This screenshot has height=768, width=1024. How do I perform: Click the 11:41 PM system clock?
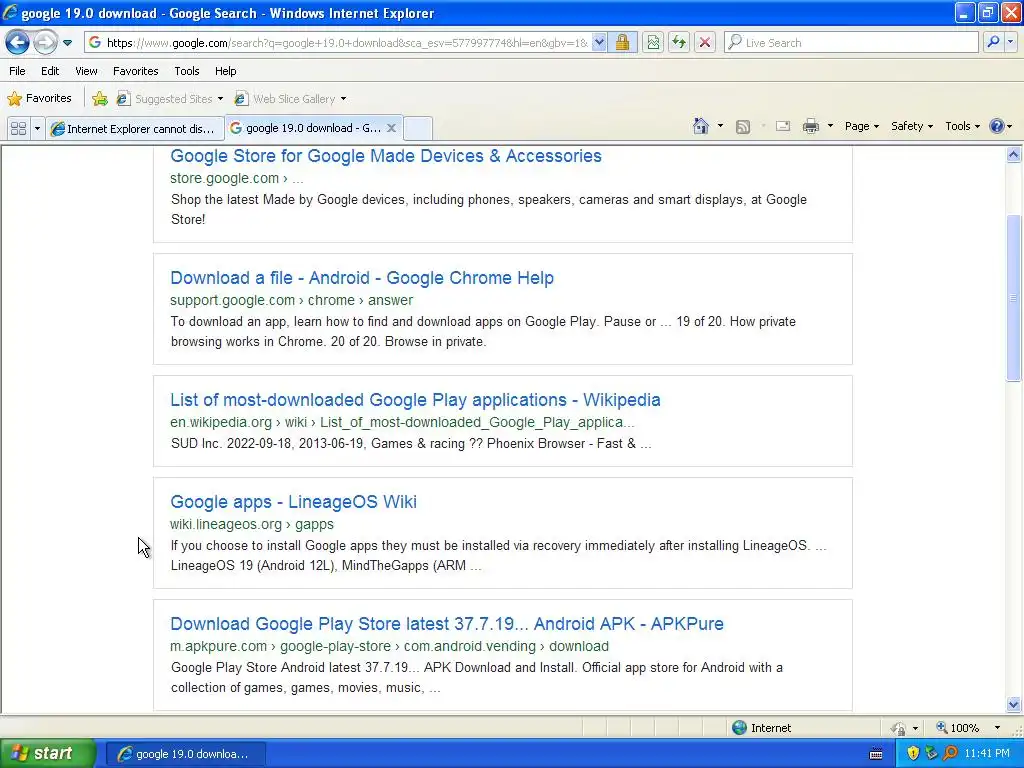pos(987,754)
